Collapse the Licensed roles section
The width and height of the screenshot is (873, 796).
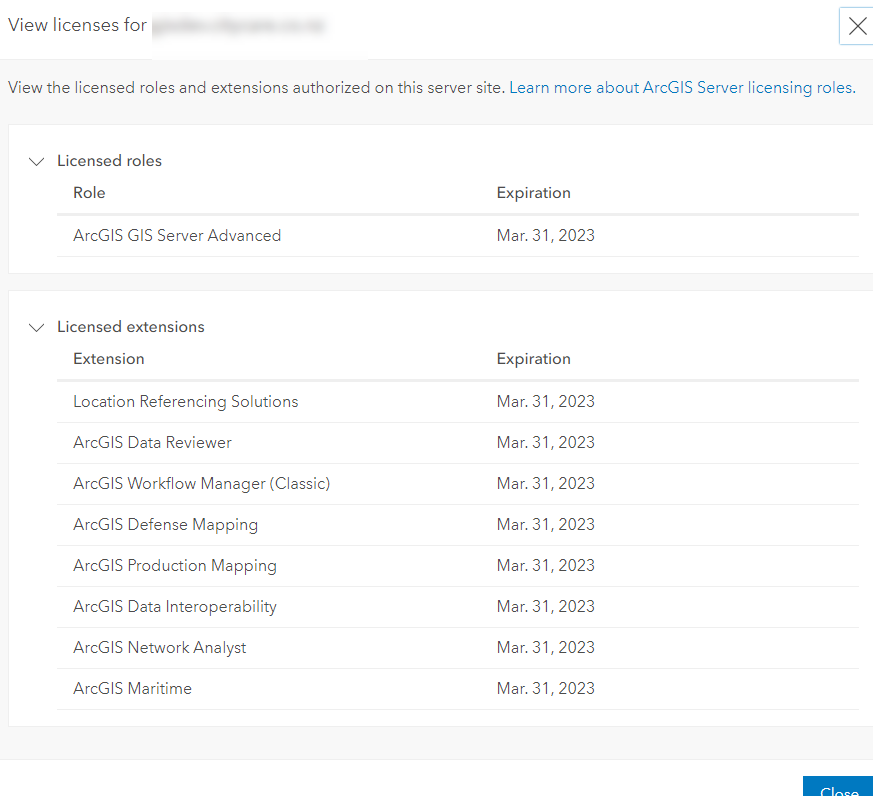37,161
